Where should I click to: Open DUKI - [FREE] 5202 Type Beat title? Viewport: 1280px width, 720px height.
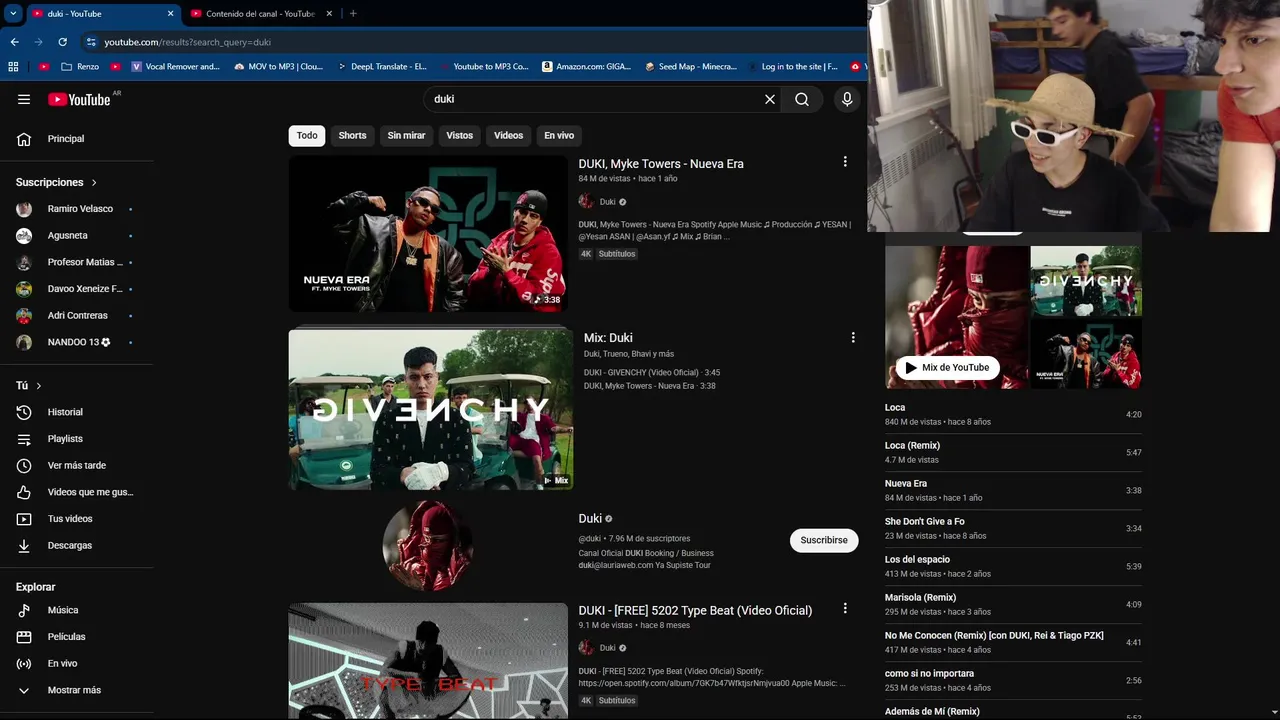click(x=695, y=610)
